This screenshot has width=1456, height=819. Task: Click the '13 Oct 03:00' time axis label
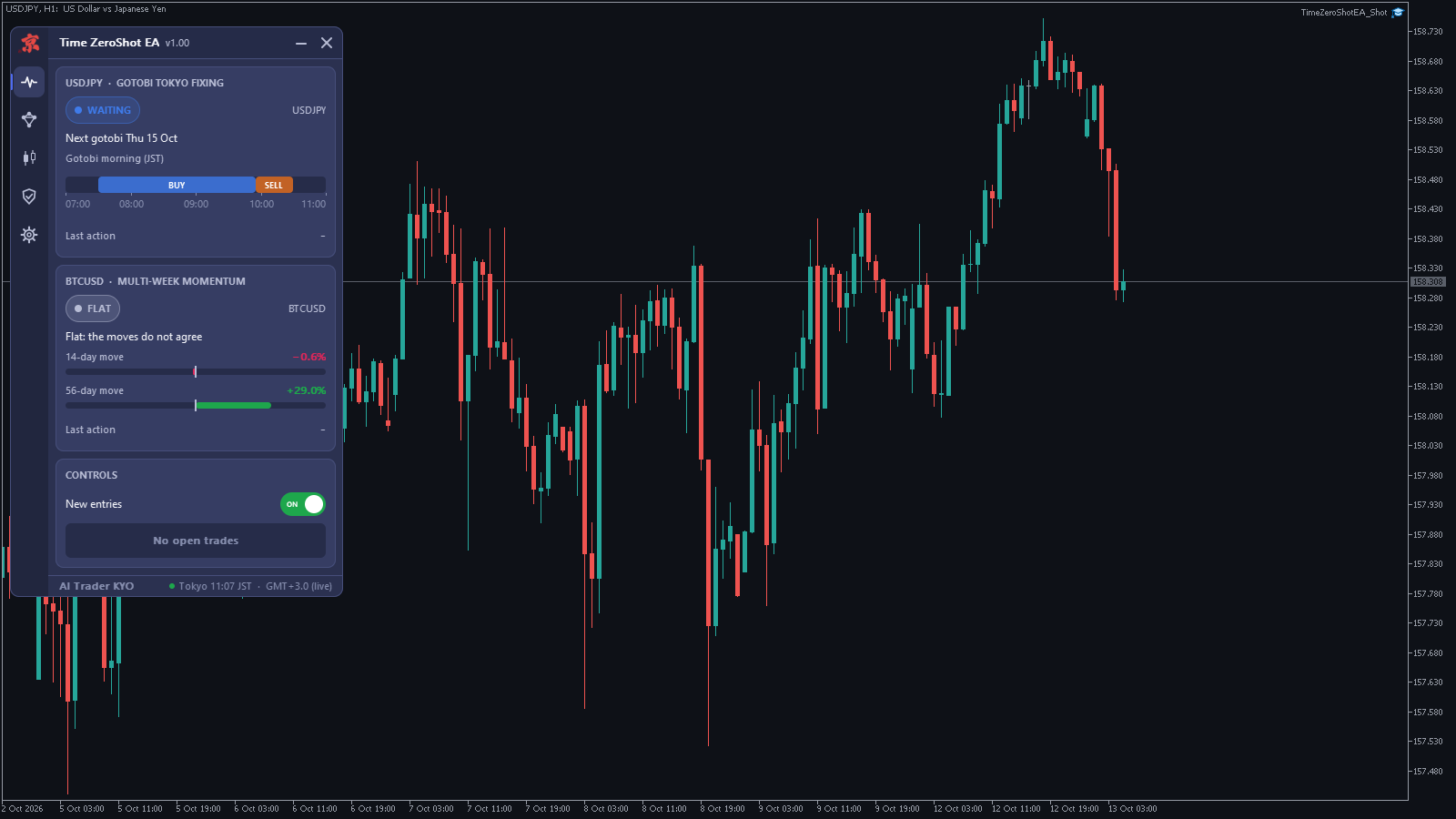(x=1132, y=808)
